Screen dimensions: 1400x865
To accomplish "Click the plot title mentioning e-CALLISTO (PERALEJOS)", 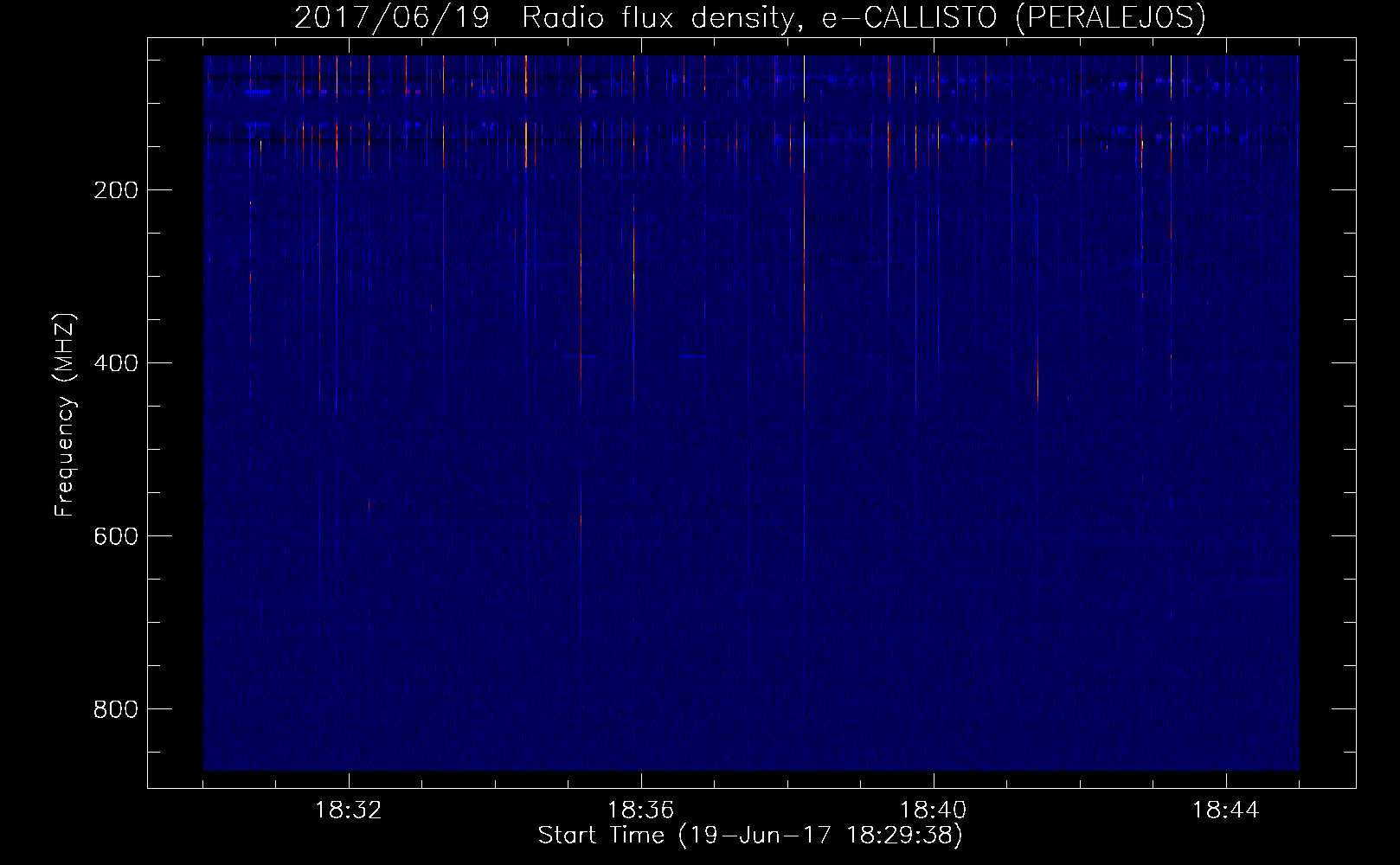I will pos(749,17).
